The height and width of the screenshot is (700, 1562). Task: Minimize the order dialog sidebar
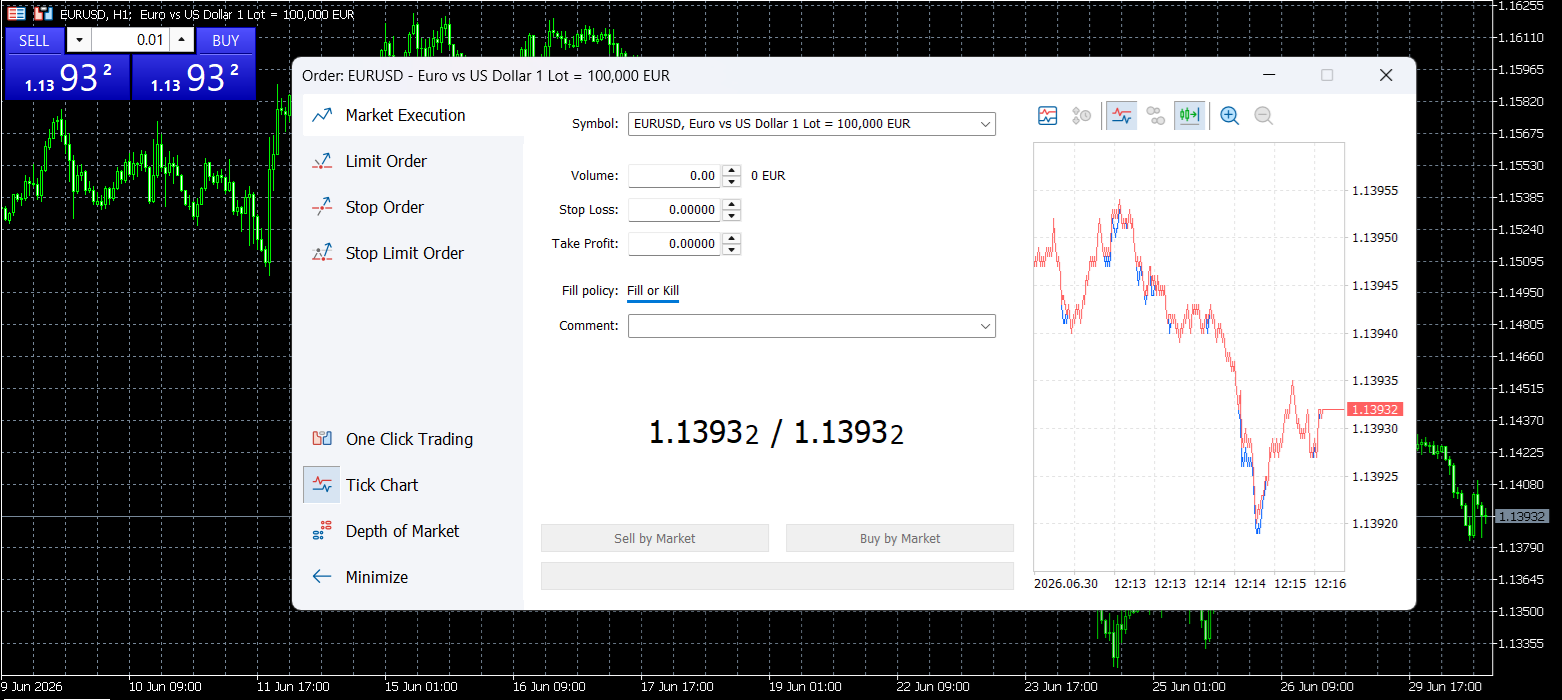[x=413, y=577]
